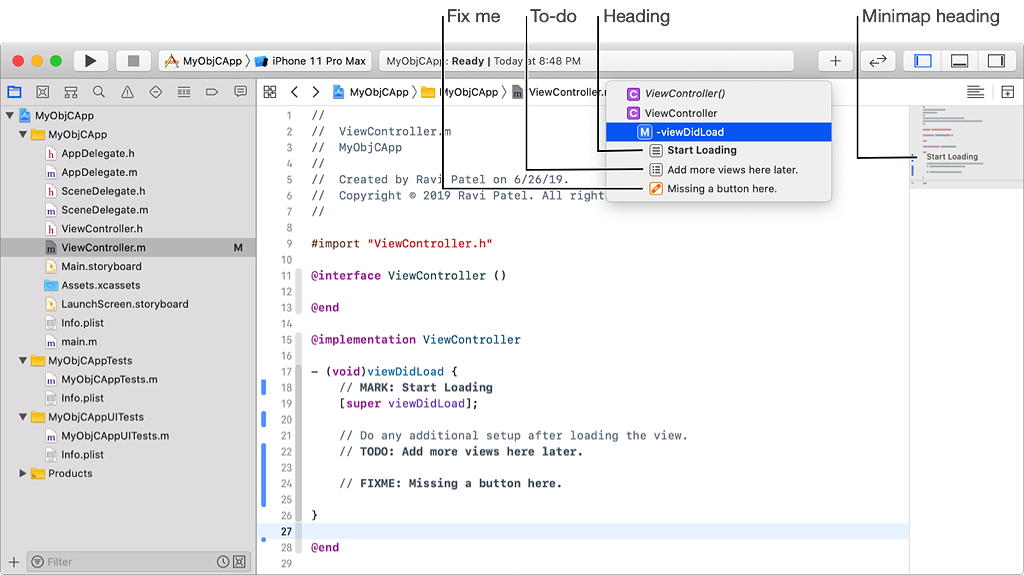Go forward in editor history
This screenshot has width=1024, height=575.
pyautogui.click(x=315, y=92)
